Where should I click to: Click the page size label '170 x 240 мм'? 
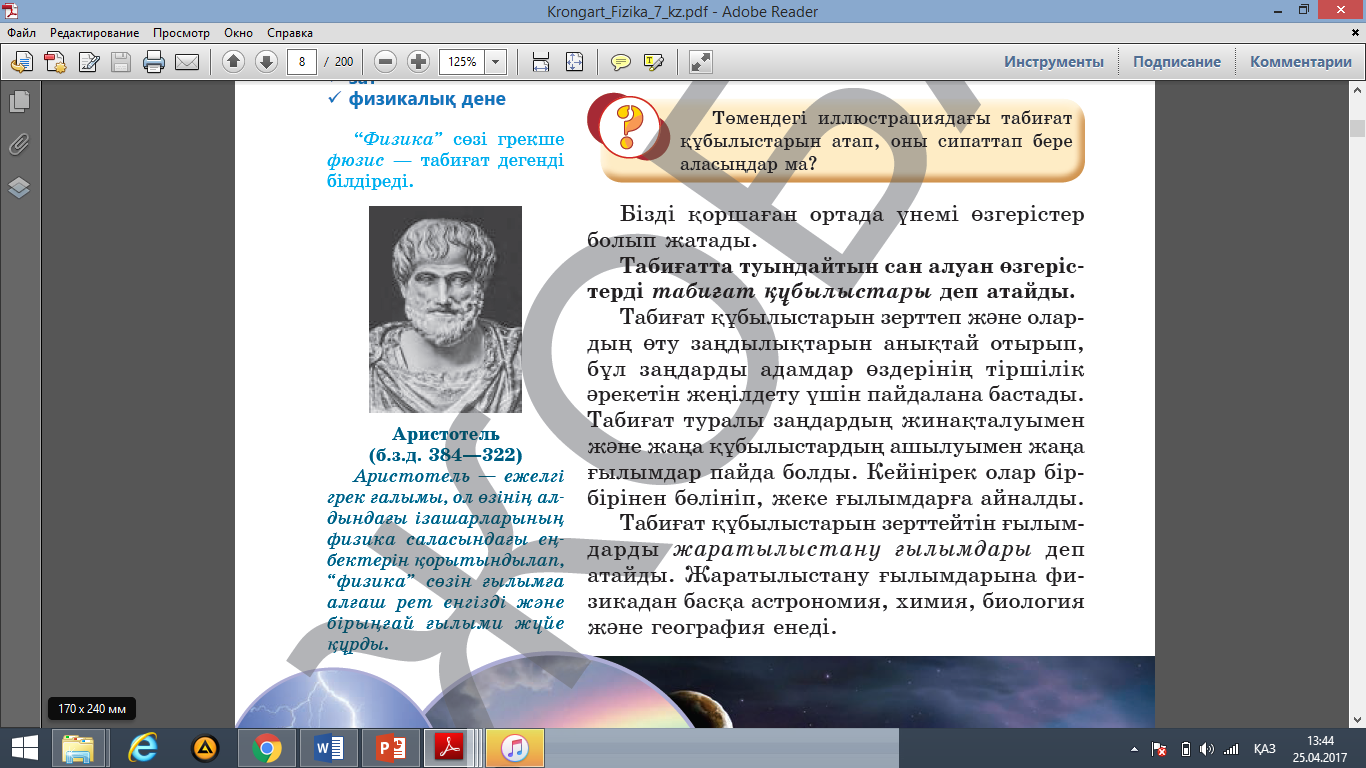click(x=92, y=709)
